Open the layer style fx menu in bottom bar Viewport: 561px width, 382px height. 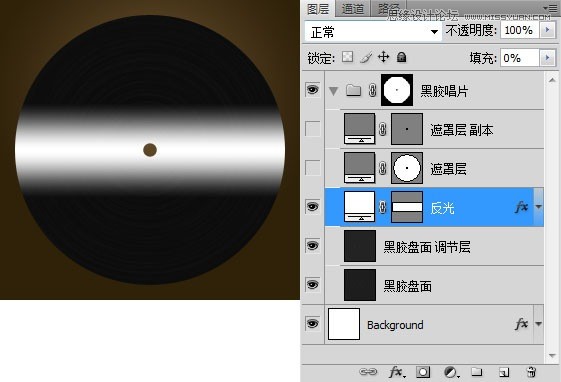pyautogui.click(x=397, y=372)
